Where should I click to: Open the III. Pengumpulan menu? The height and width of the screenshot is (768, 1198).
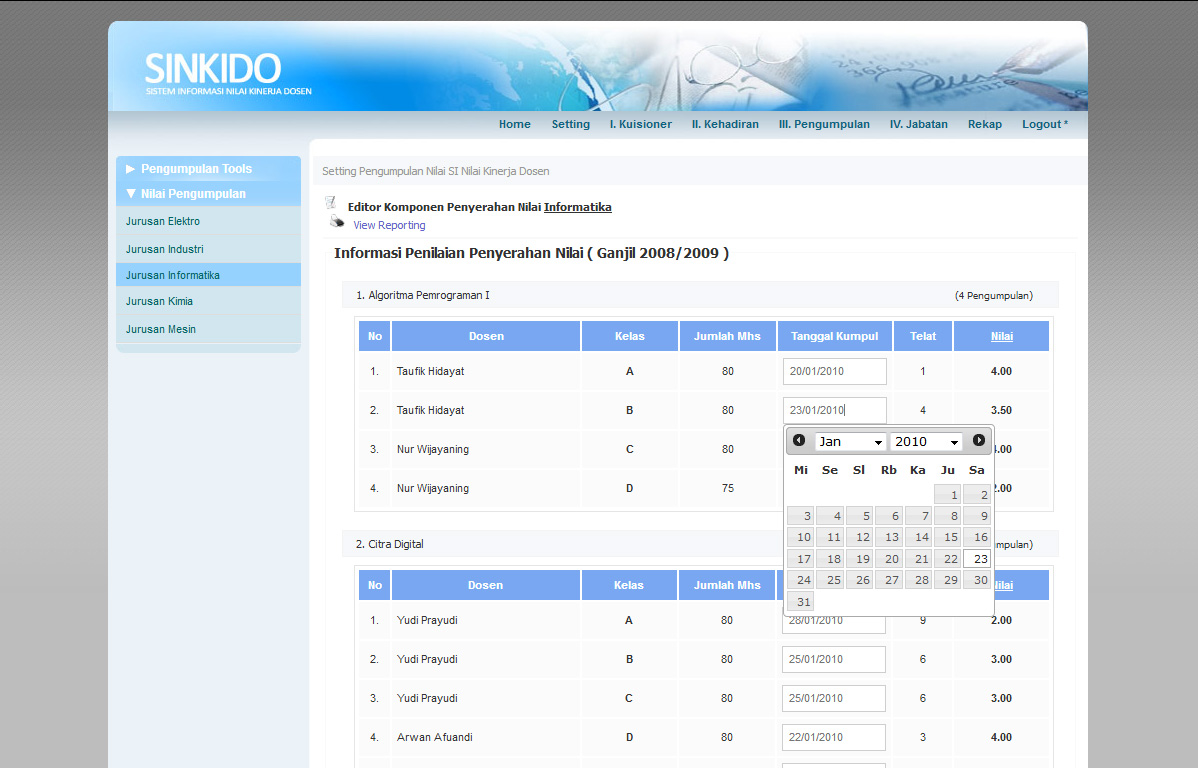824,125
